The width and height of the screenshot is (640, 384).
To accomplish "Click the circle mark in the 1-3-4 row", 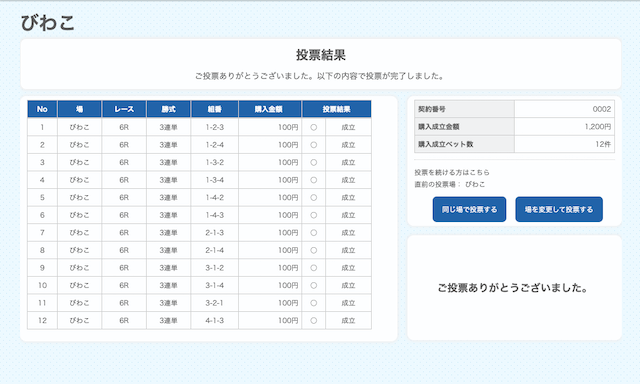I will click(313, 180).
